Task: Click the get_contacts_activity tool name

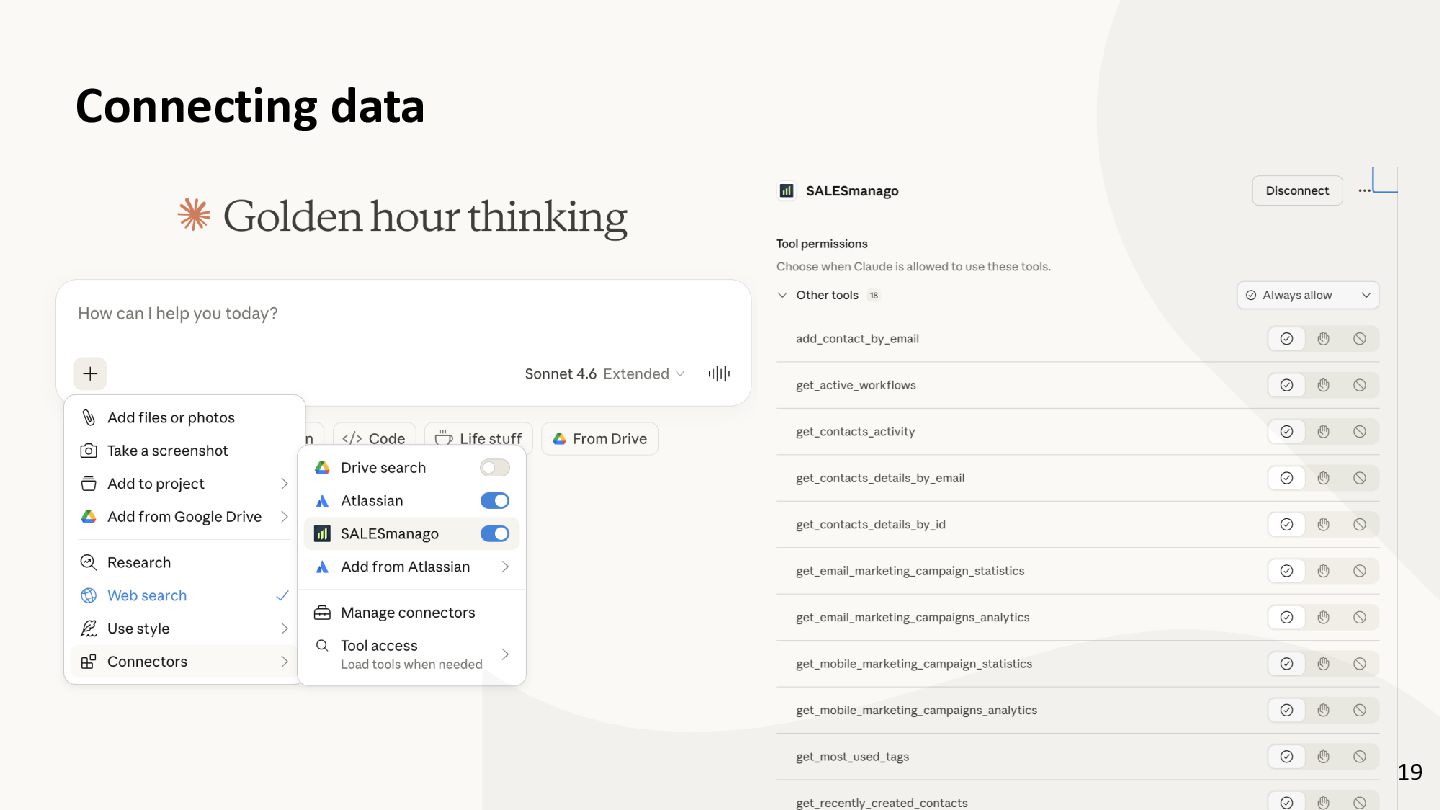Action: tap(856, 432)
